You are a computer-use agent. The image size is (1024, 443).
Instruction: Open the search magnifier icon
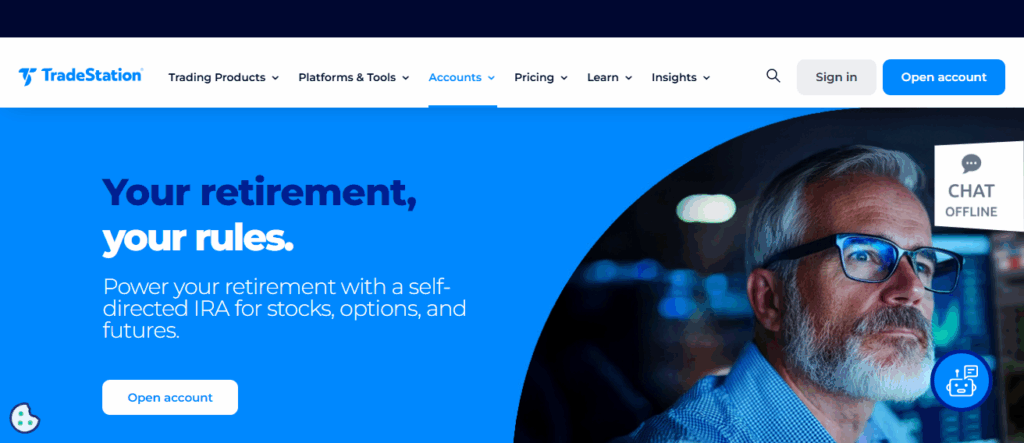(x=773, y=76)
